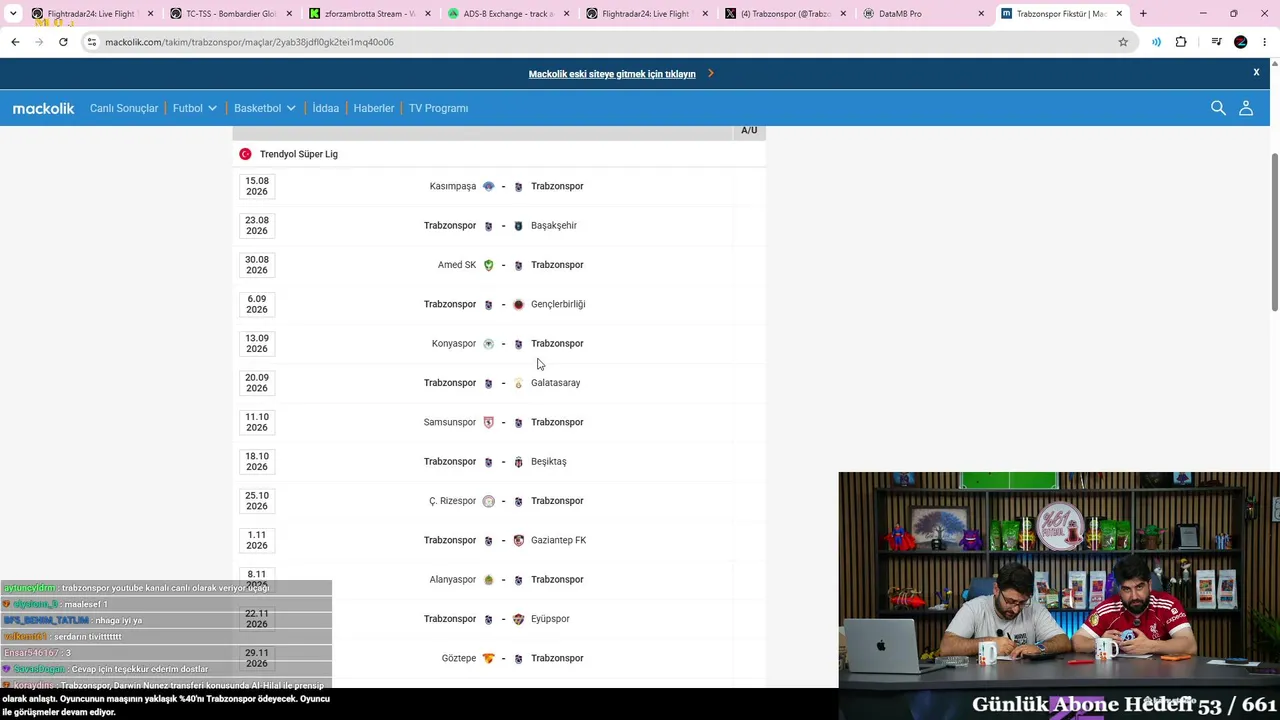Open the tab search dropdown arrow
The width and height of the screenshot is (1280, 720).
(13, 14)
